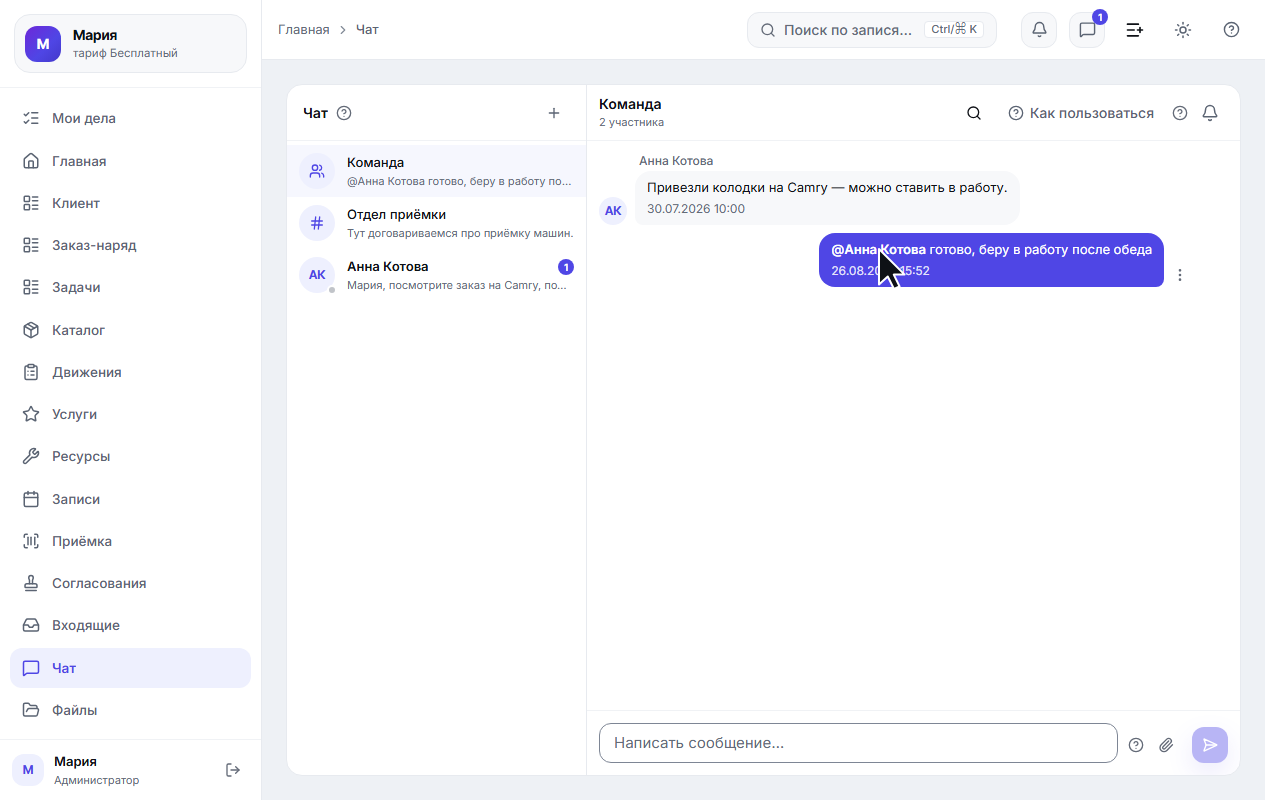The height and width of the screenshot is (800, 1280).
Task: Open 'Услуги' sidebar section
Action: (x=130, y=414)
